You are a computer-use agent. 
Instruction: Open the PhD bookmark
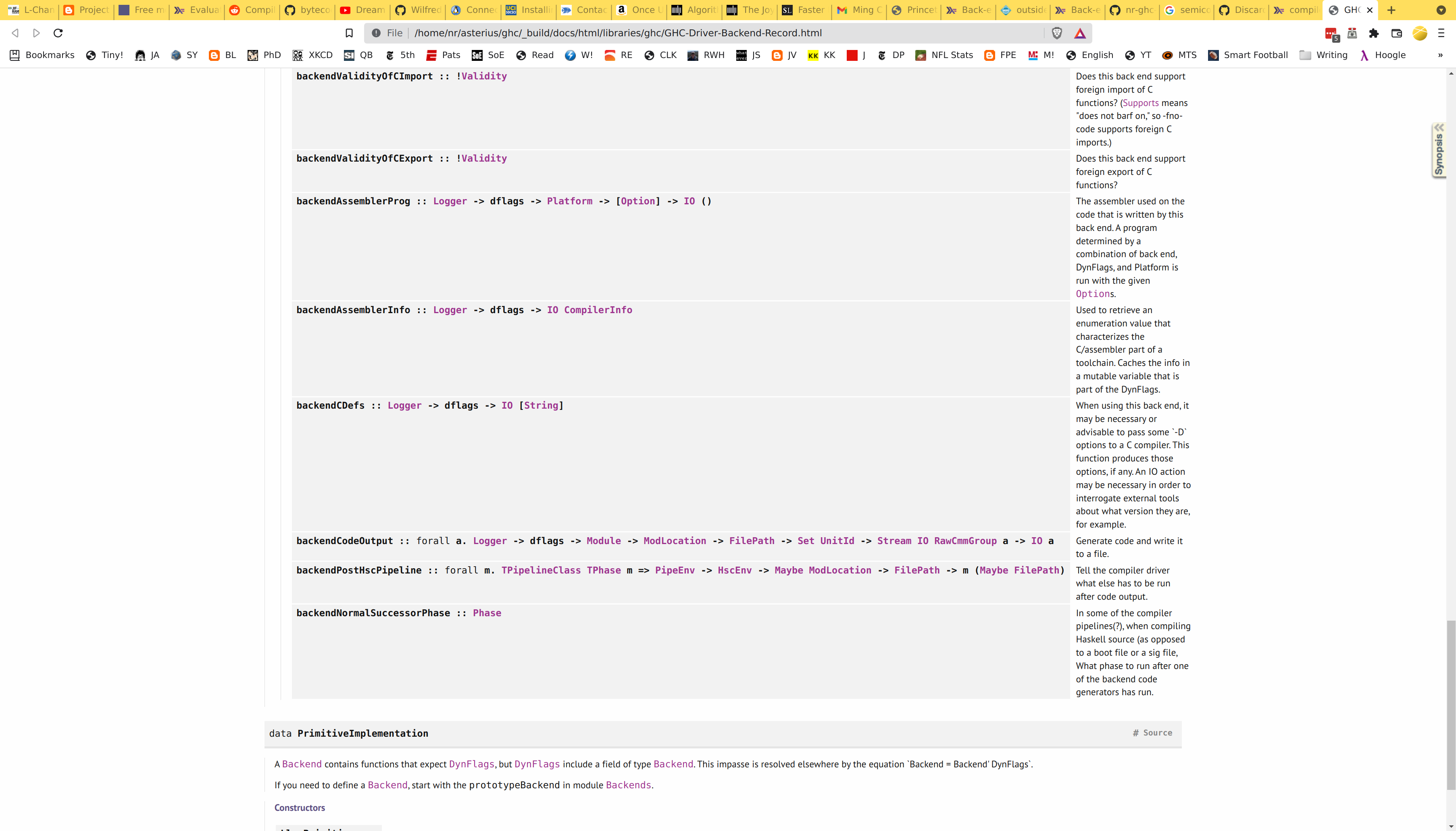[265, 55]
